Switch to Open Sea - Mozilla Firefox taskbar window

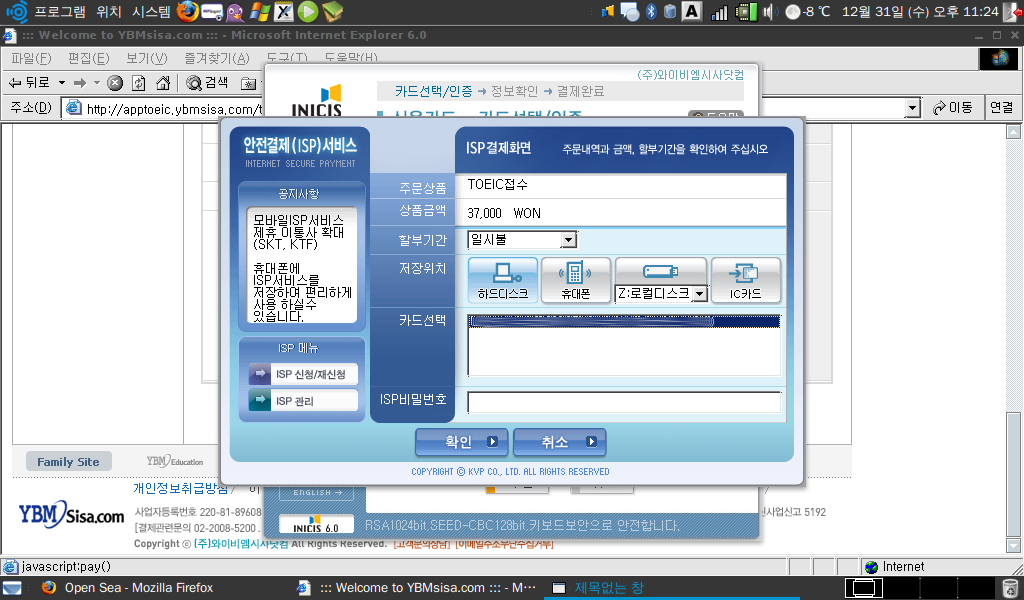pos(128,588)
